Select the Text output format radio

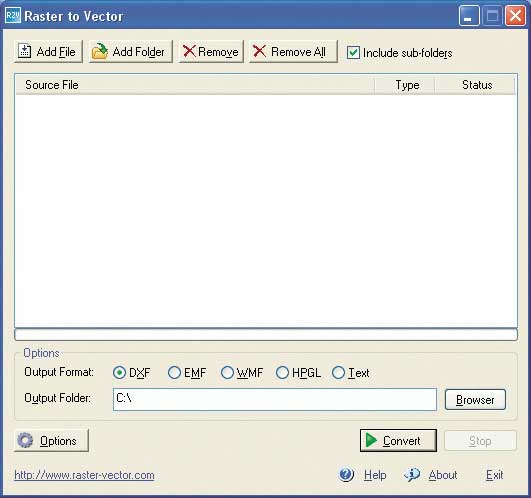[x=338, y=372]
